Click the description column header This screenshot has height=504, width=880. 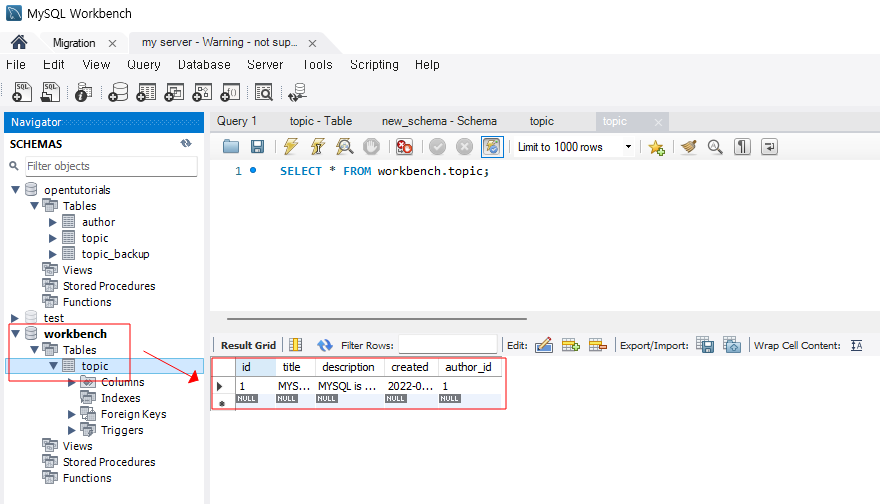(x=349, y=367)
